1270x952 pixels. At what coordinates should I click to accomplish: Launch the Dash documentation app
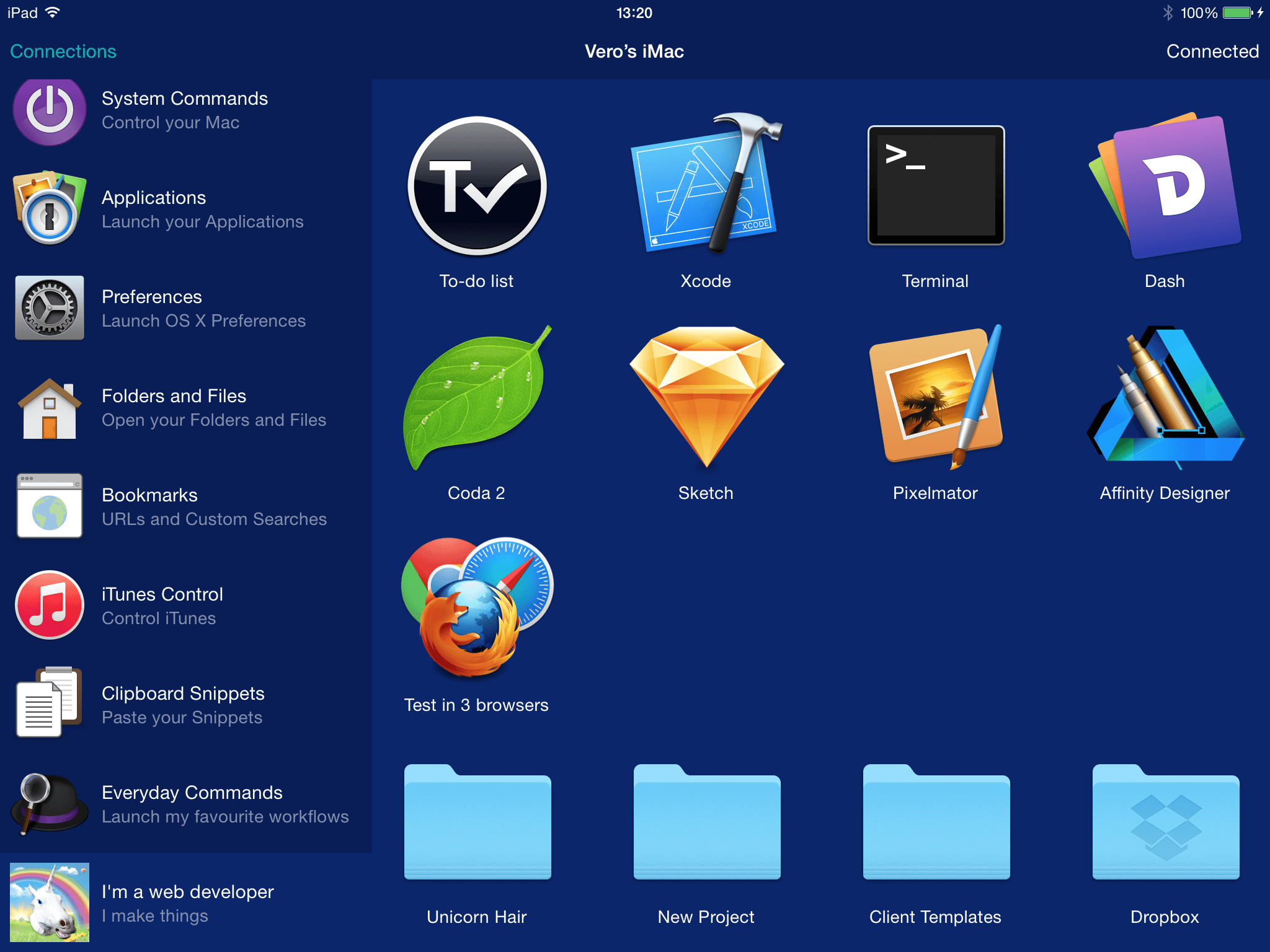(x=1165, y=185)
